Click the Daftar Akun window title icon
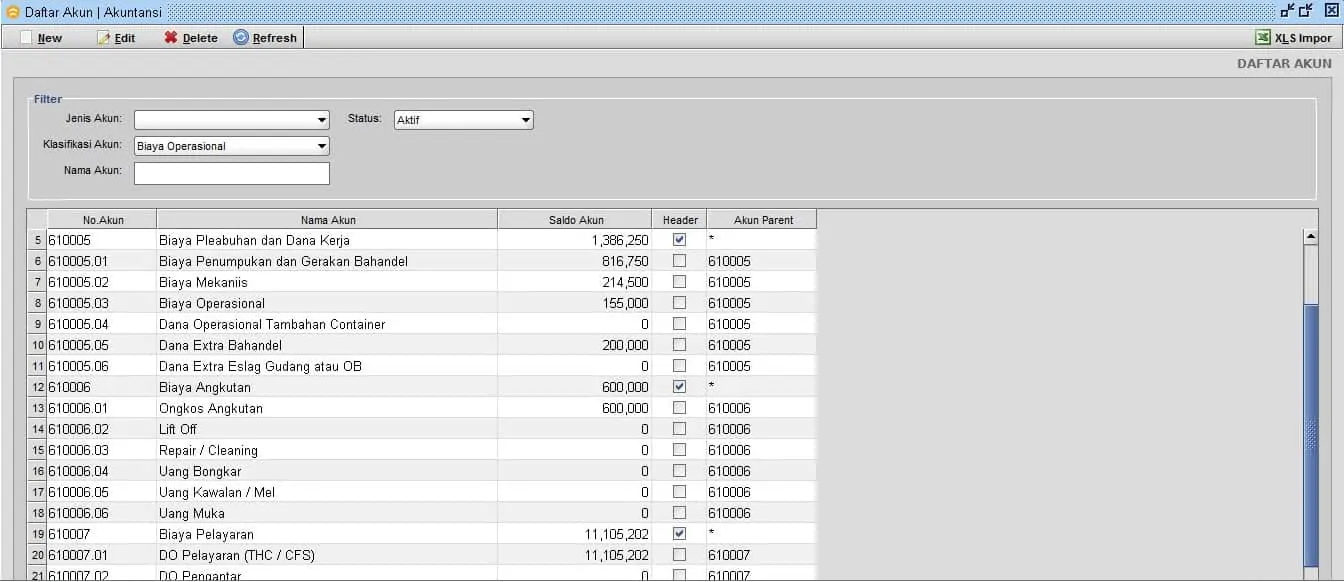Viewport: 1344px width, 582px height. point(13,11)
